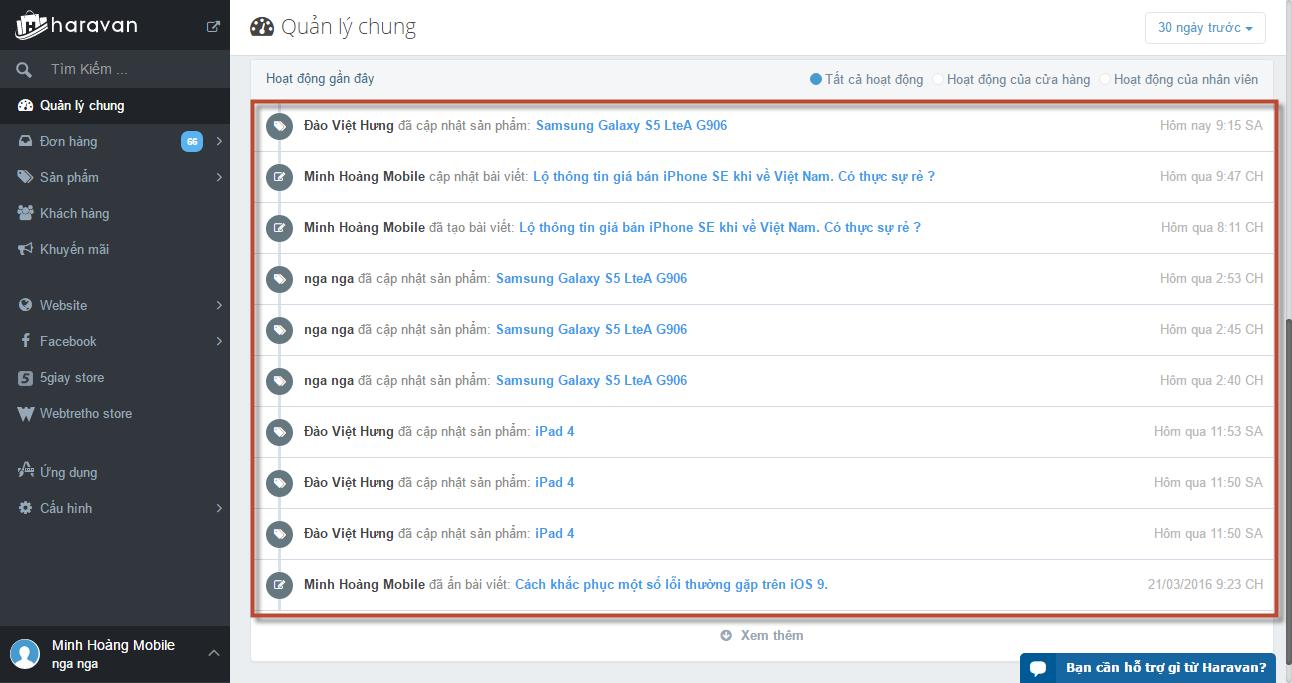Open article link updated Hôm qua 9:47 CH

[734, 177]
